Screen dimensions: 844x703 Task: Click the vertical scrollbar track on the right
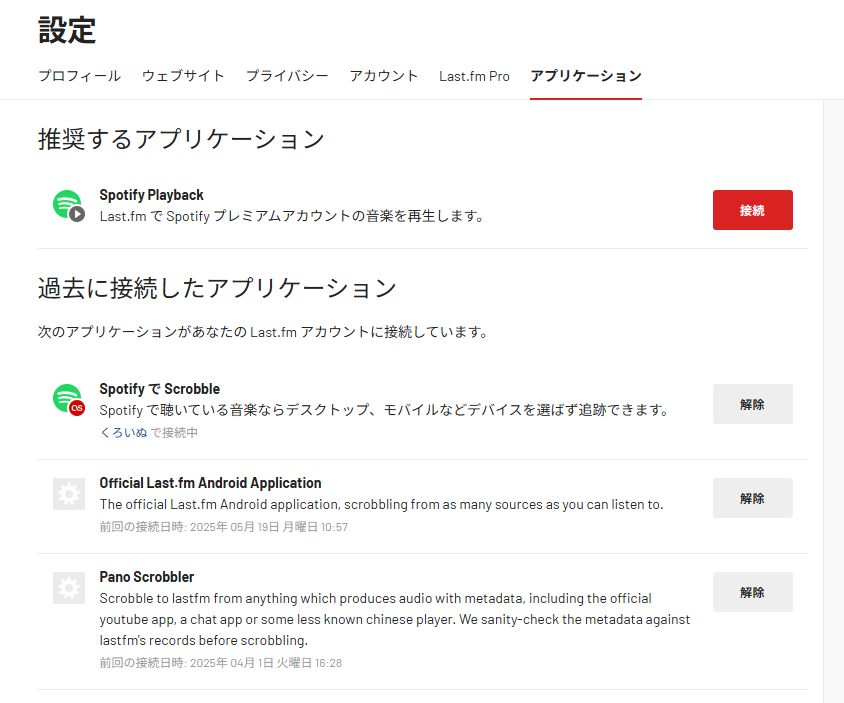point(833,400)
